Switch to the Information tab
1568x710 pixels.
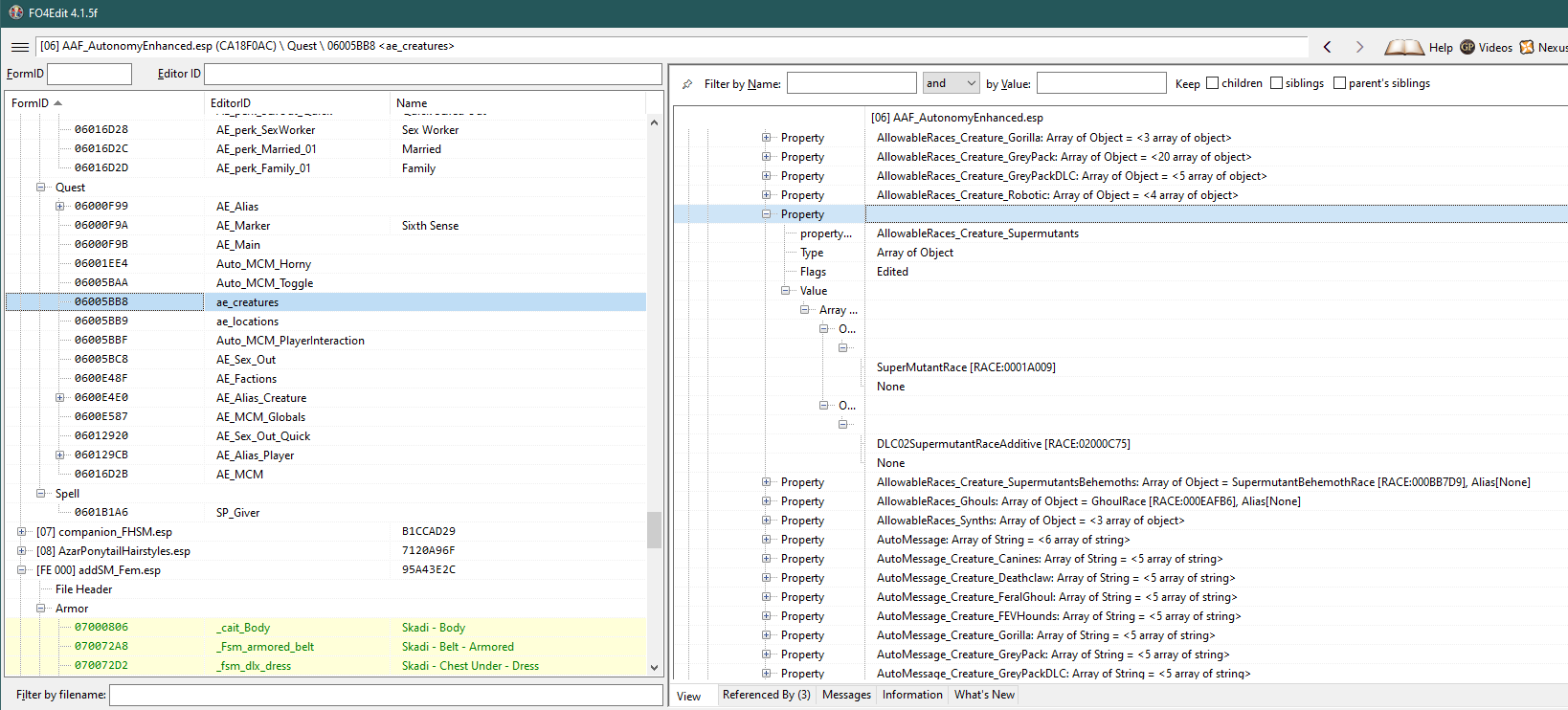tap(912, 695)
